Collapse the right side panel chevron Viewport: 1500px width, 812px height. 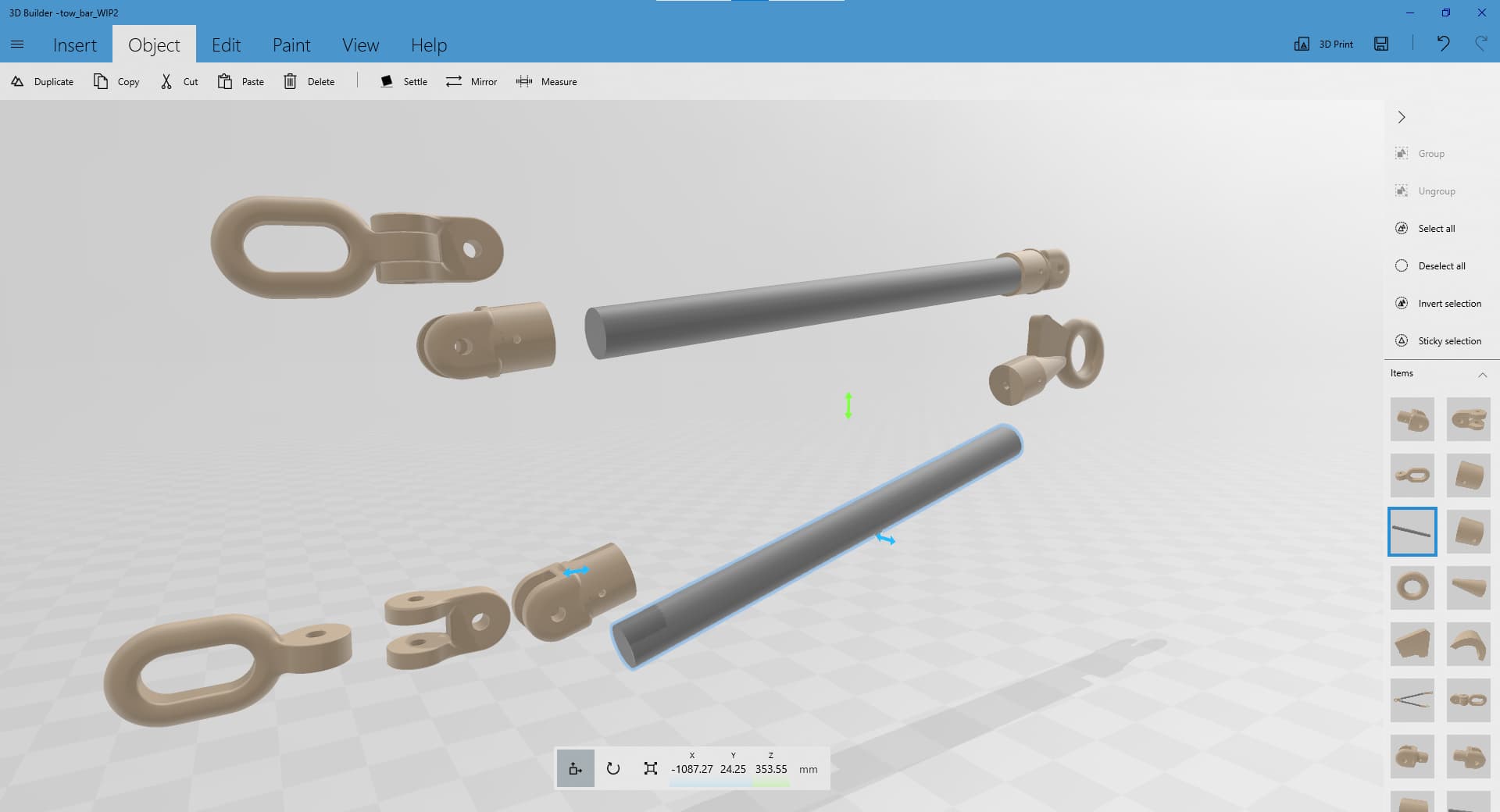(1402, 117)
